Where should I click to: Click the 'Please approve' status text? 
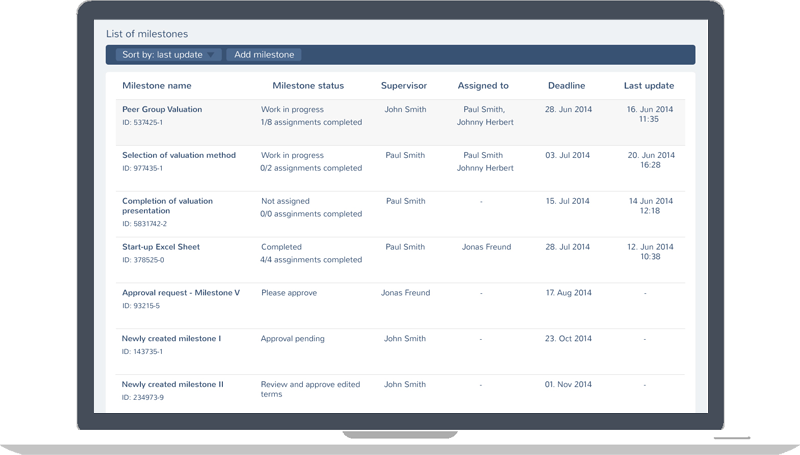click(x=289, y=293)
